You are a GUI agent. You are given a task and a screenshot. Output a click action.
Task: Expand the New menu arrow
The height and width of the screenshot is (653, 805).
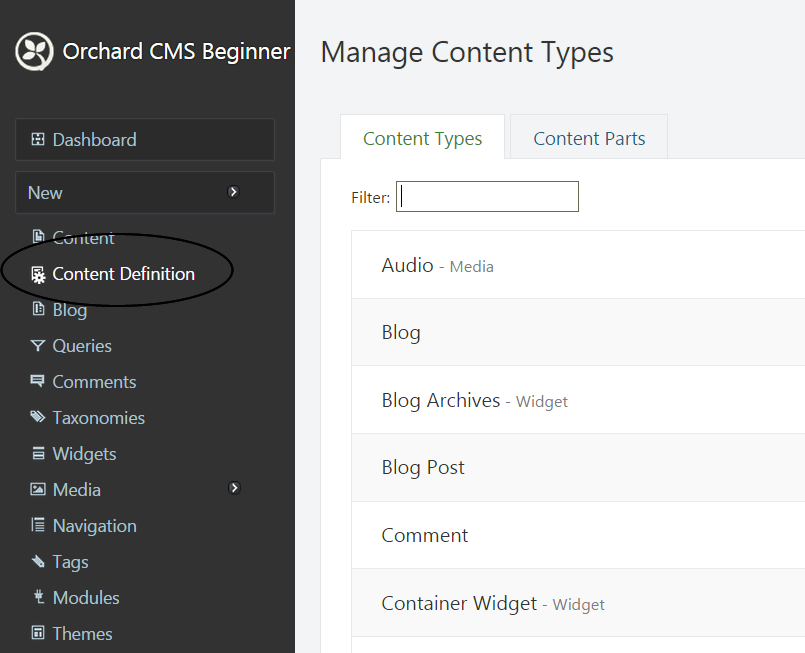click(x=233, y=191)
